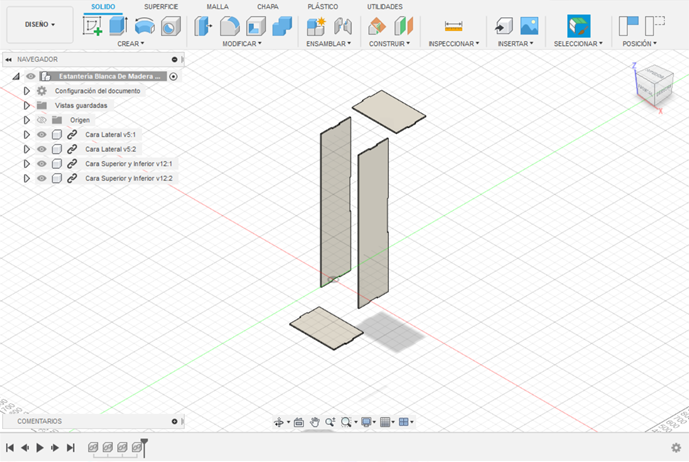This screenshot has width=689, height=462.
Task: Select the Create Sketch tool
Action: (x=92, y=26)
